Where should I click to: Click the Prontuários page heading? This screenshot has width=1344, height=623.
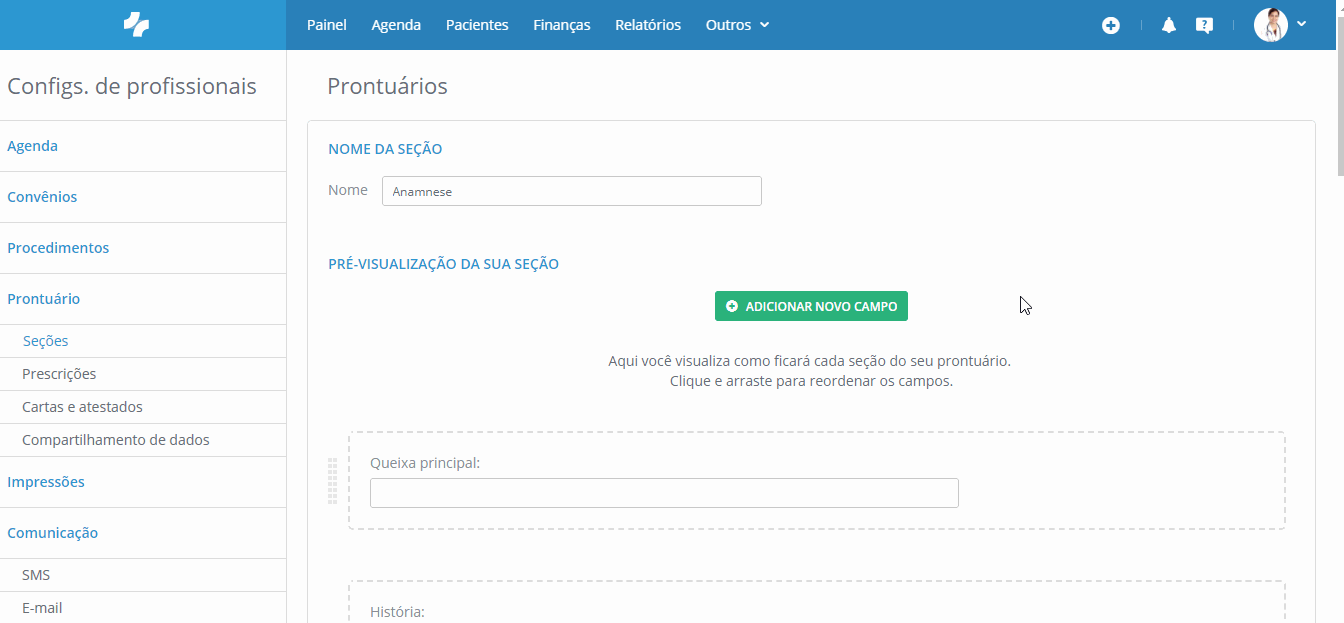[x=387, y=86]
